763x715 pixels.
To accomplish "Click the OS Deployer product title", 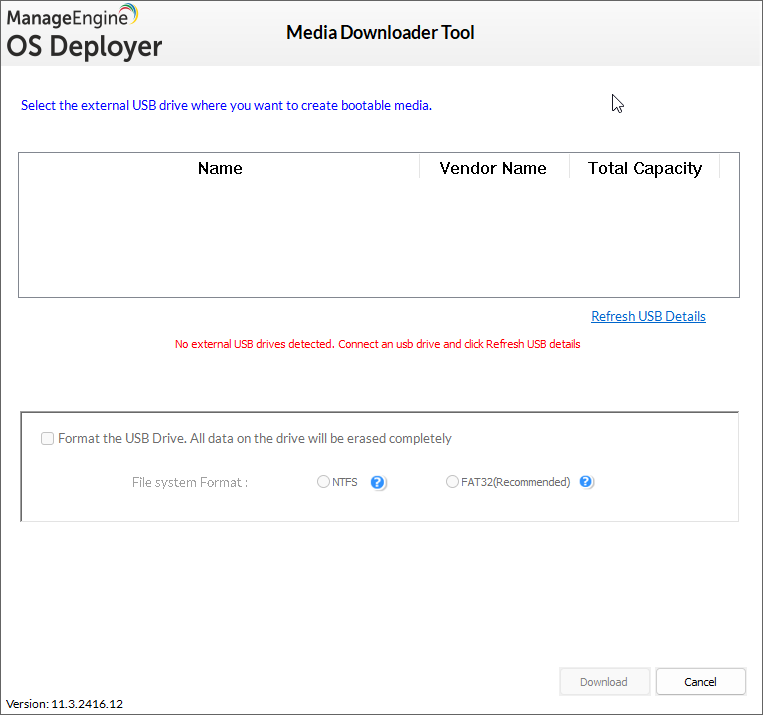I will [x=84, y=45].
